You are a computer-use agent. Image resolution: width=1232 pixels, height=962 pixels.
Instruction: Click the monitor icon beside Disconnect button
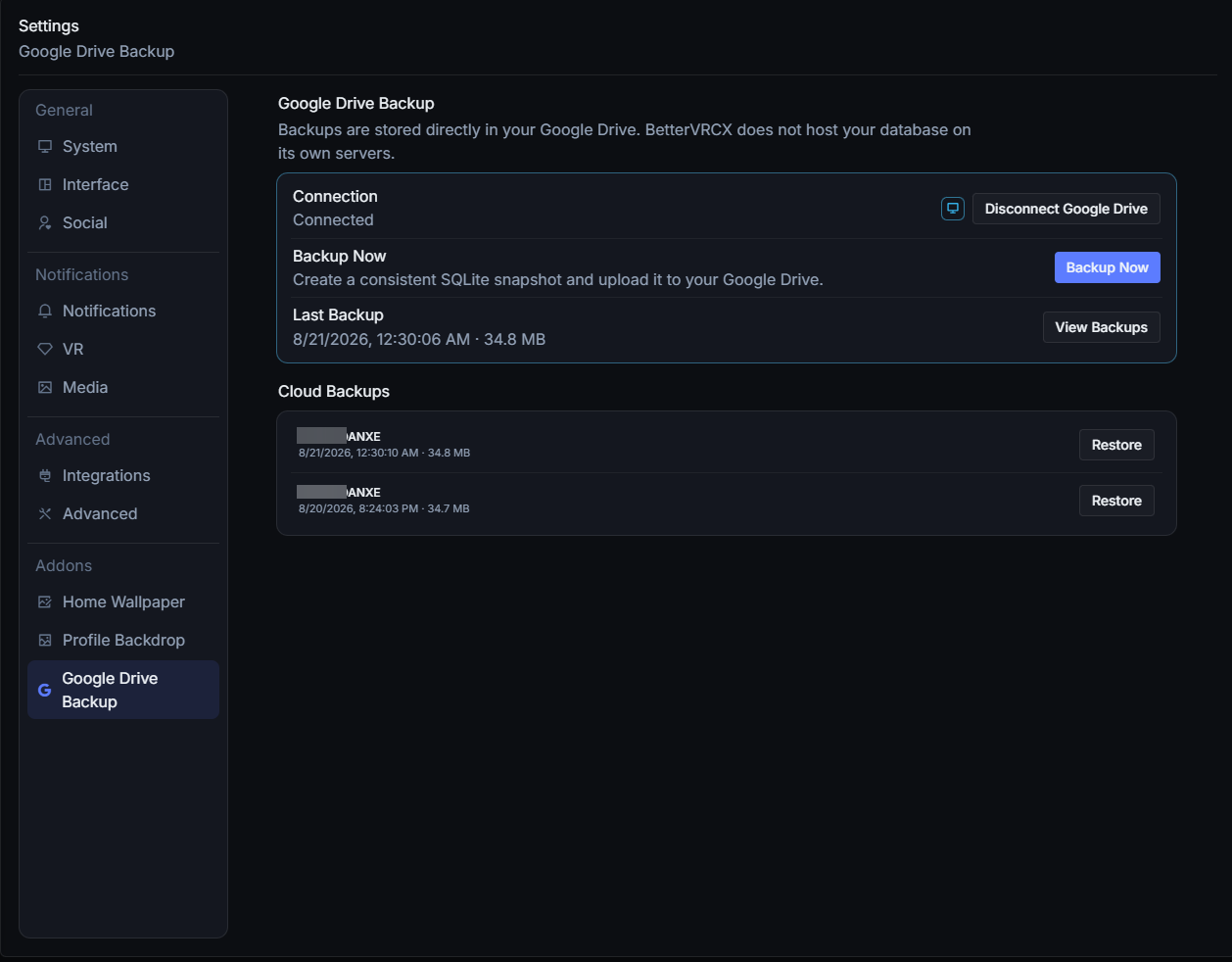click(953, 209)
